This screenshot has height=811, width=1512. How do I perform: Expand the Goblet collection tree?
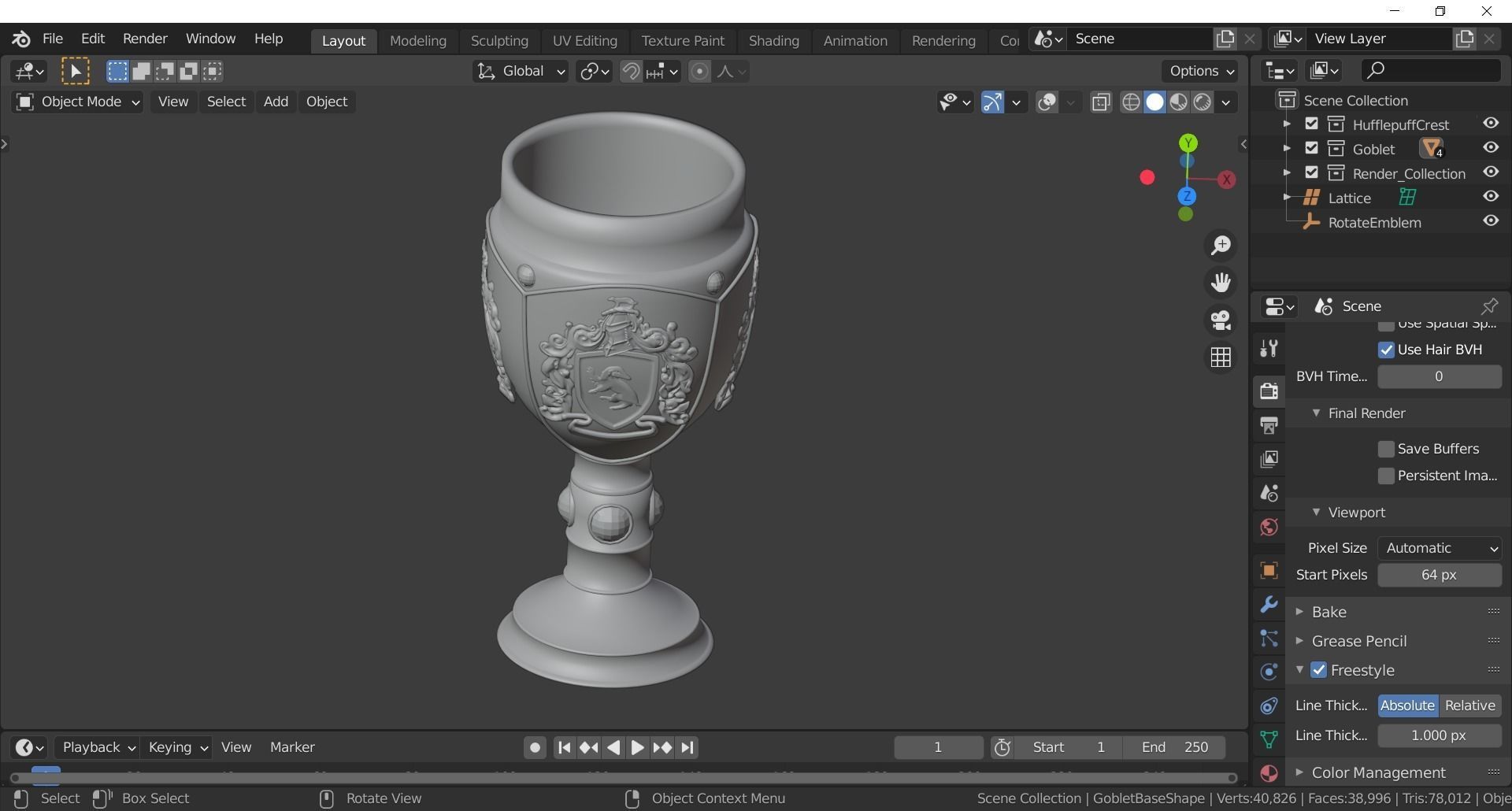tap(1287, 148)
